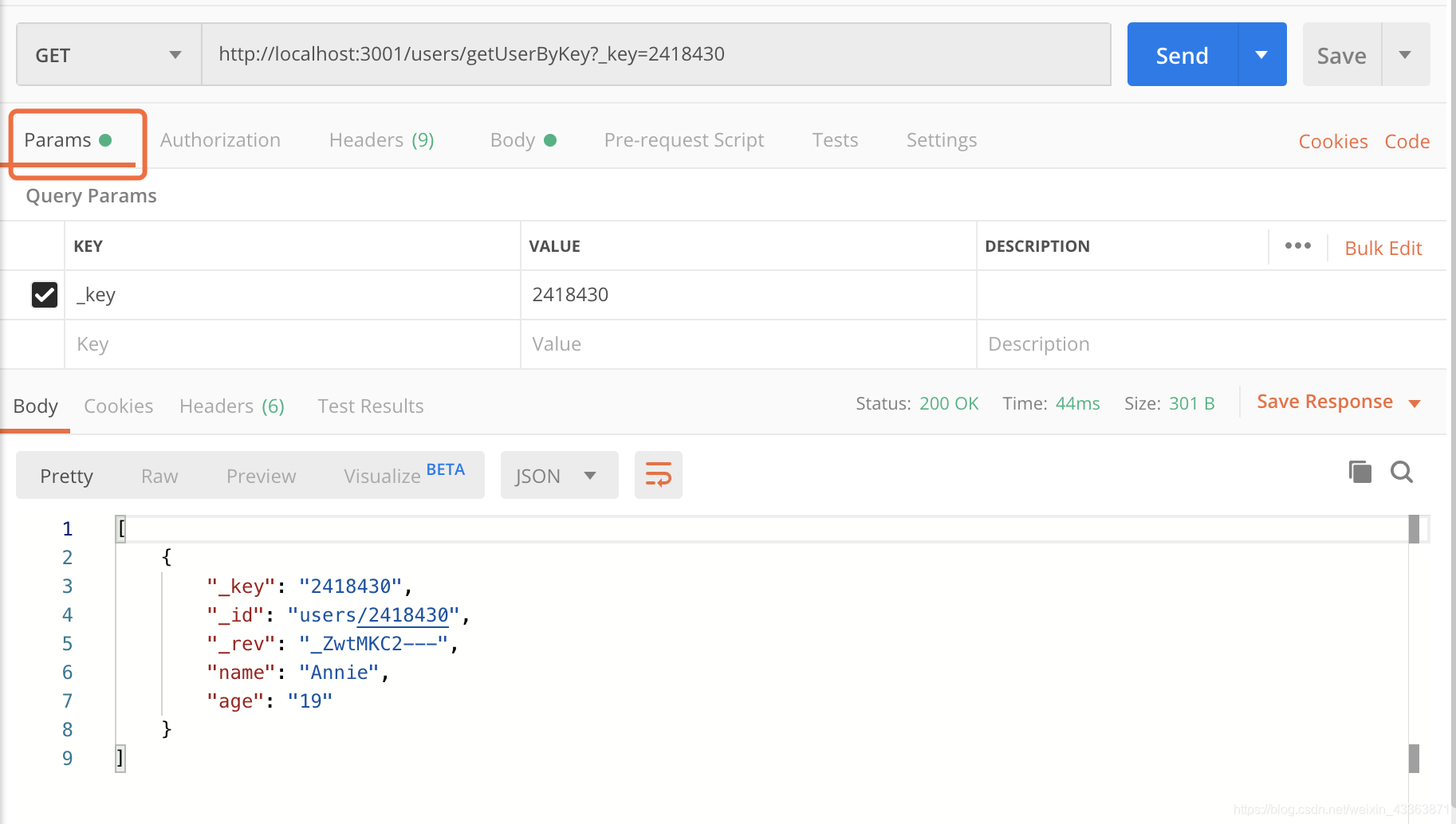
Task: Open the JSON response format dropdown
Action: [x=558, y=474]
